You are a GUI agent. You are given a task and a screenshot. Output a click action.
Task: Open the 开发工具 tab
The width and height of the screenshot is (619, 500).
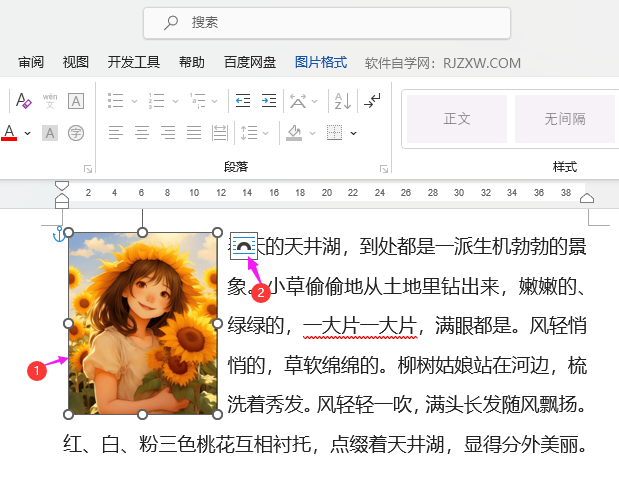[x=134, y=62]
